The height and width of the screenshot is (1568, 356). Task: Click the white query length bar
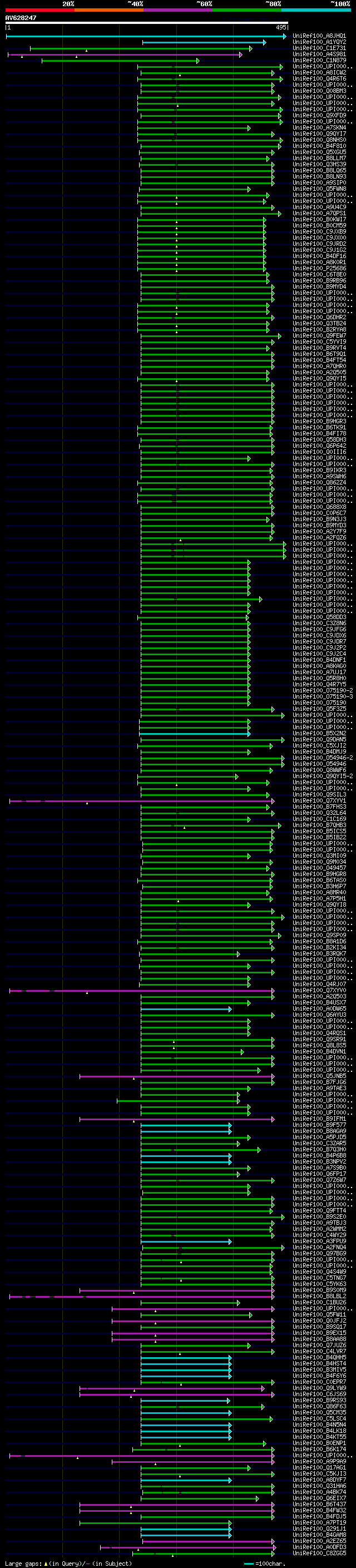(x=147, y=22)
